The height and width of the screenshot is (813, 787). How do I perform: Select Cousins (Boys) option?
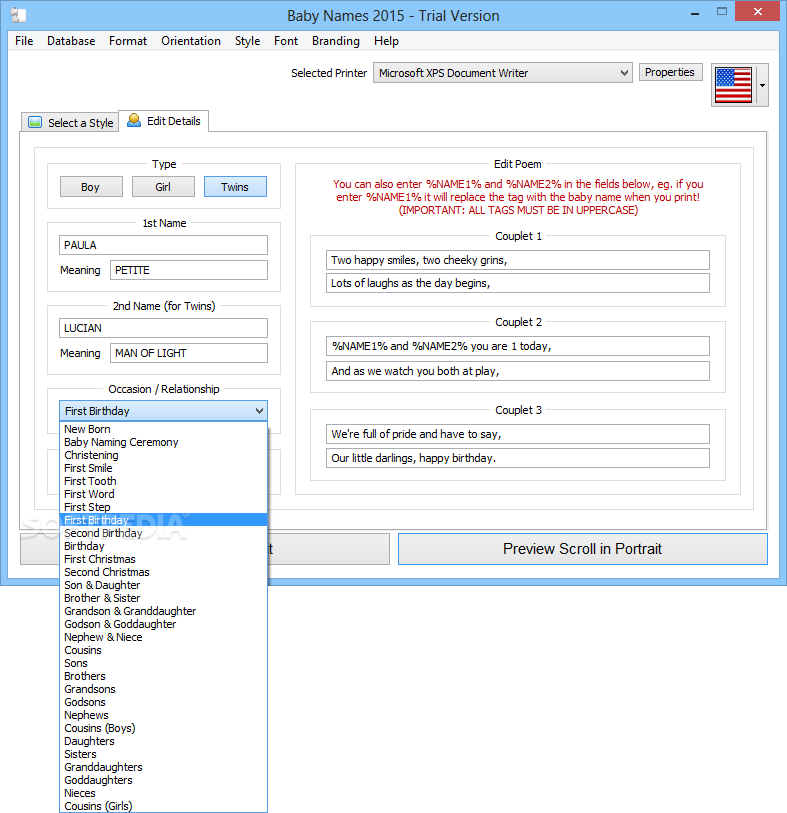click(x=163, y=728)
